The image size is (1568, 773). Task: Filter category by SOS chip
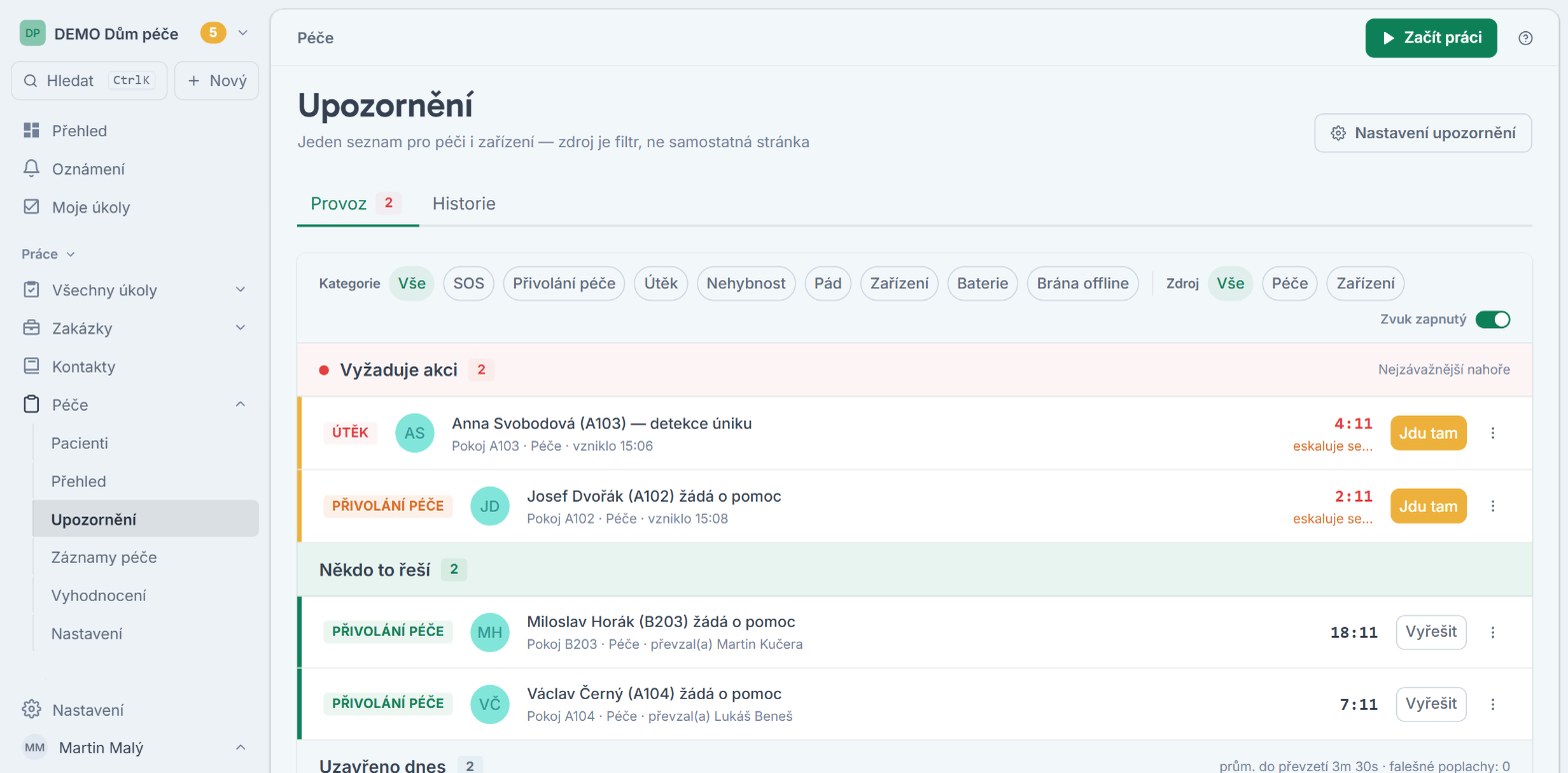(468, 283)
